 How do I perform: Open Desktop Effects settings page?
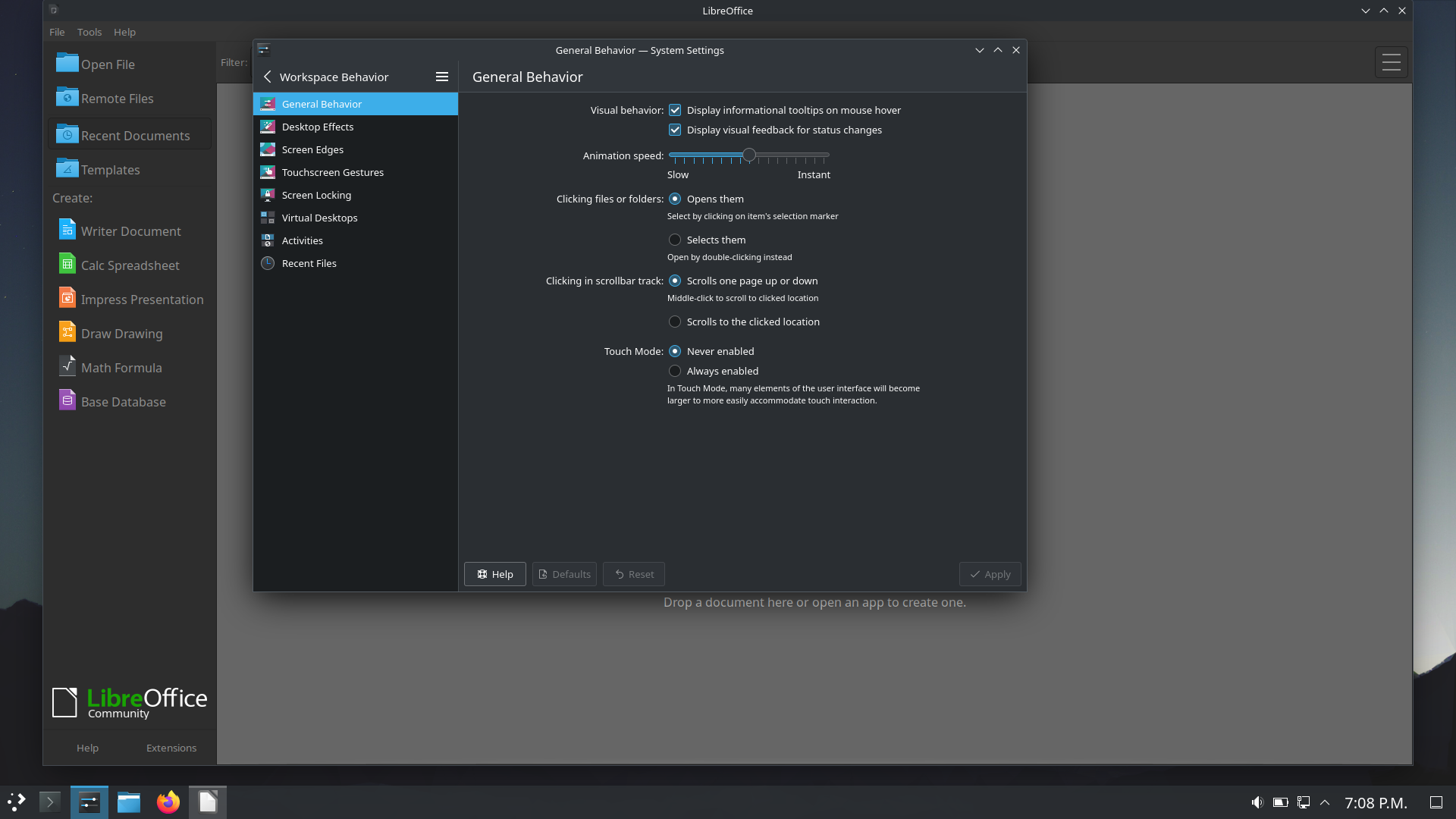[x=355, y=127]
